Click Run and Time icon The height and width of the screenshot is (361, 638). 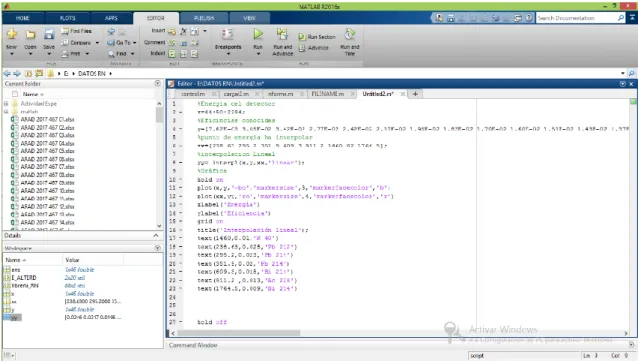(x=350, y=34)
